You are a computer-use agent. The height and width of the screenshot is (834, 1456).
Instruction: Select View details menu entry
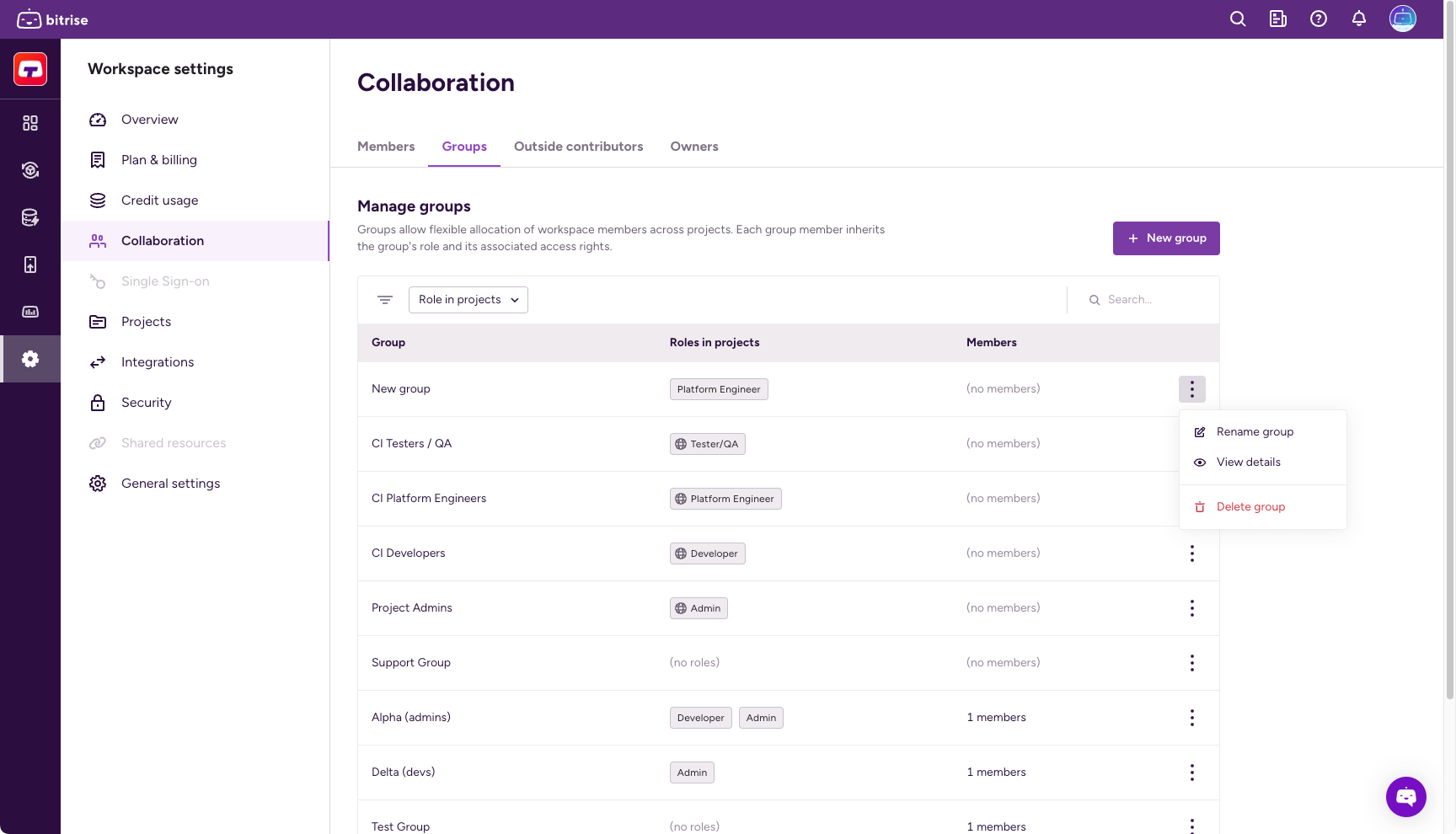[x=1248, y=462]
